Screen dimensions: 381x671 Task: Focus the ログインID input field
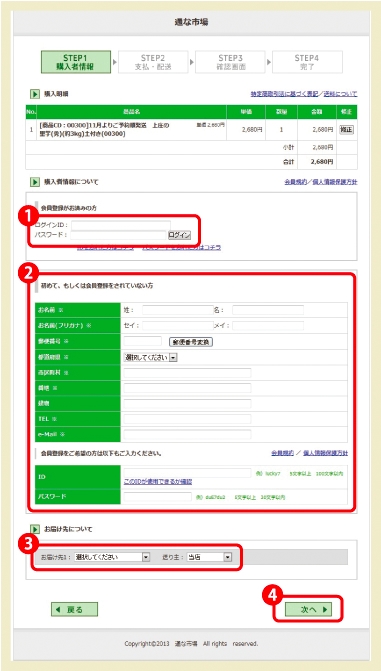point(121,225)
